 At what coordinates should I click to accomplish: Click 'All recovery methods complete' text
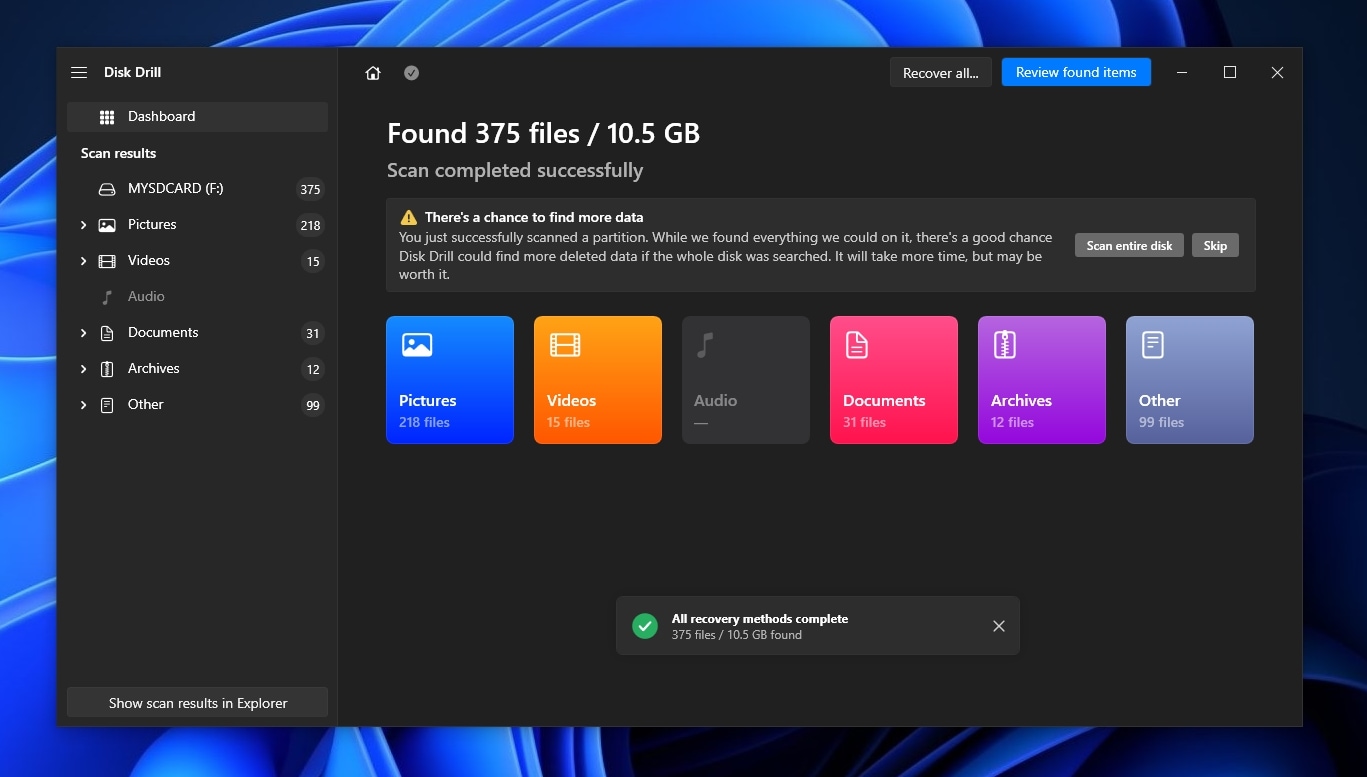coord(760,619)
